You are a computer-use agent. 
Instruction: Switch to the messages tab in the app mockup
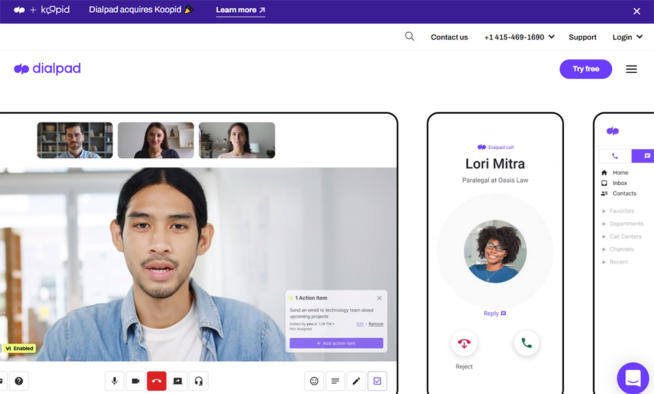[644, 156]
